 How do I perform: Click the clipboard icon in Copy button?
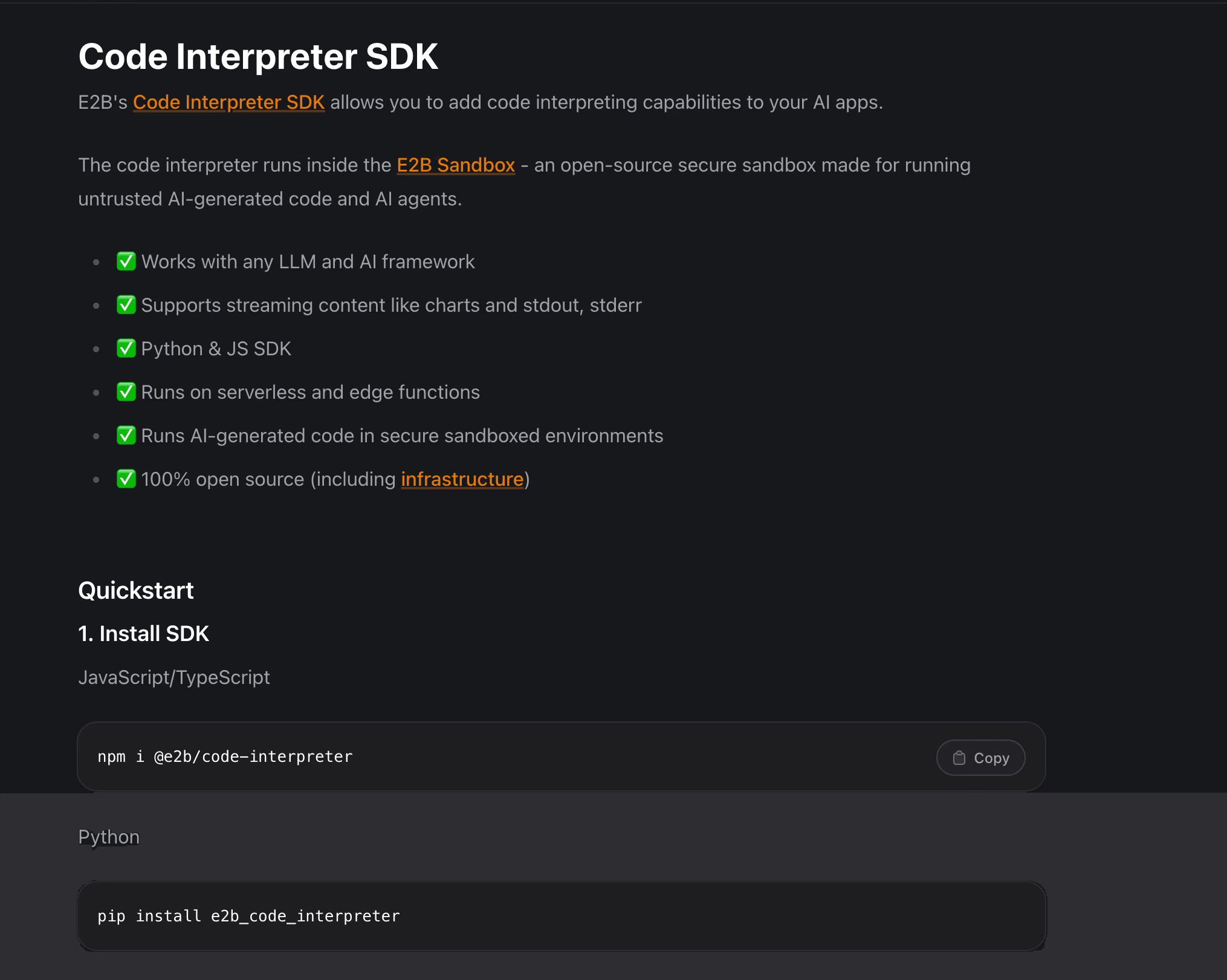pos(959,758)
